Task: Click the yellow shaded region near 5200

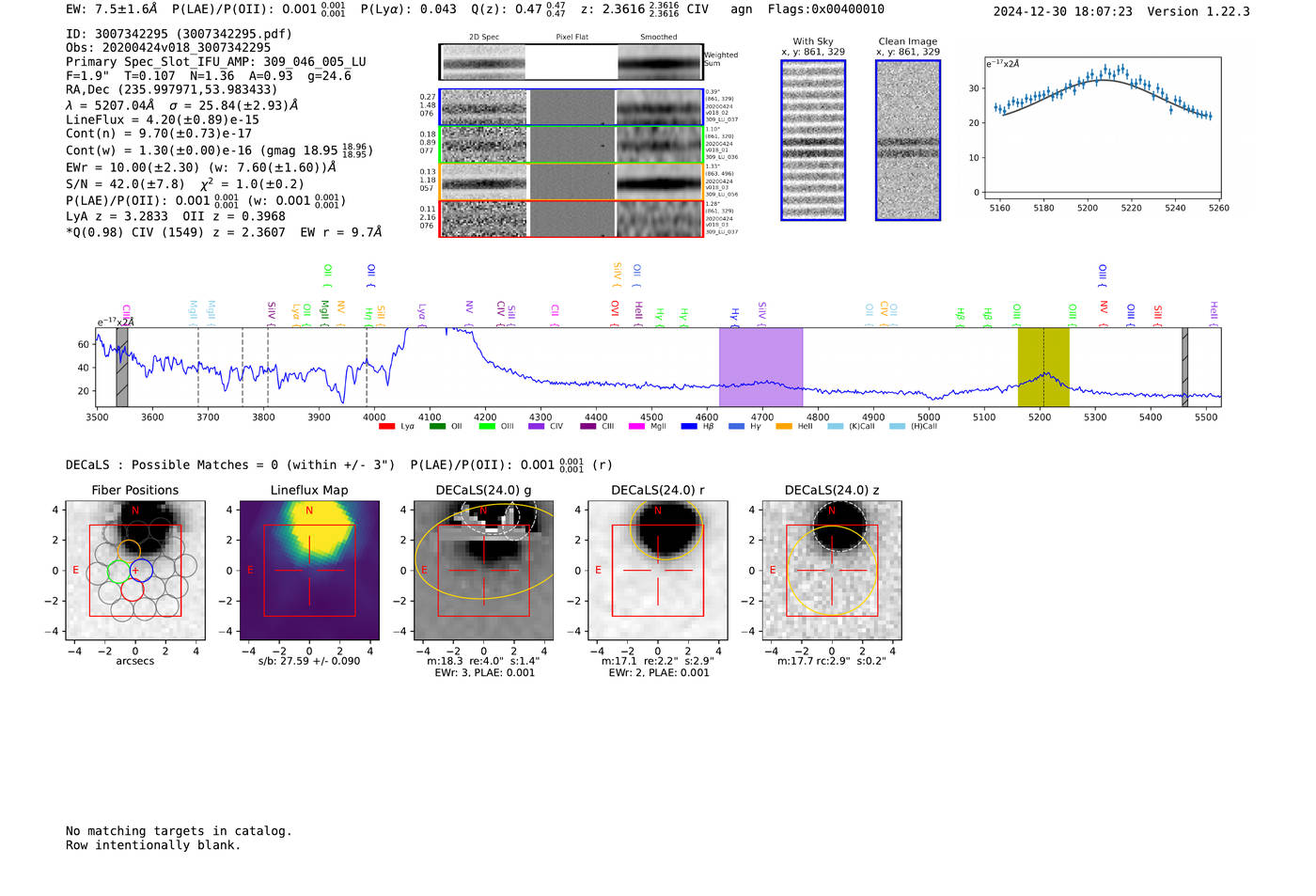Action: click(1043, 367)
